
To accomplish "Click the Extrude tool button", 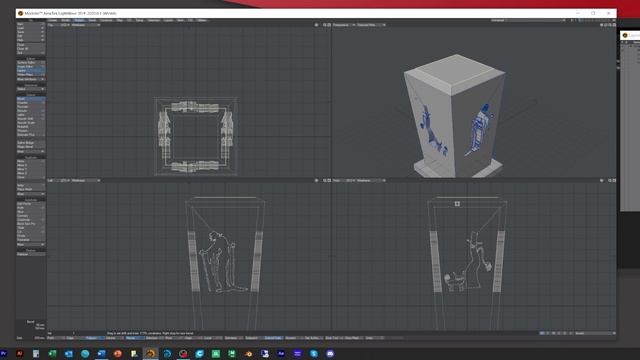I will click(x=31, y=111).
